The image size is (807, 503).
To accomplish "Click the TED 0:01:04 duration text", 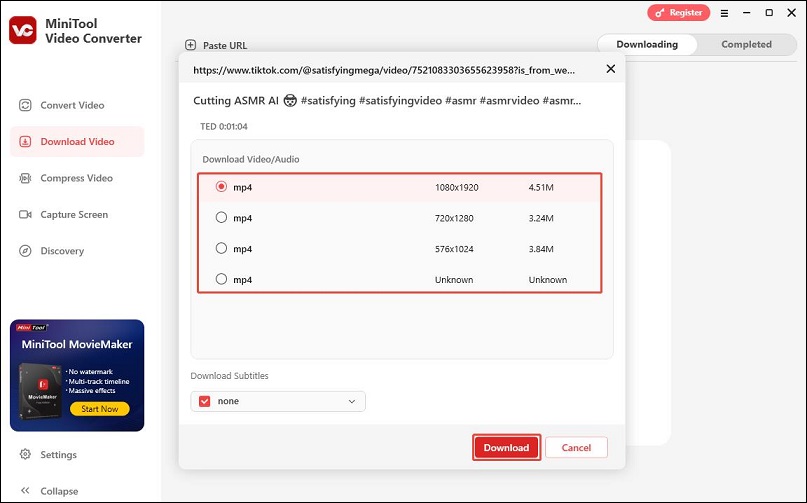I will pyautogui.click(x=224, y=127).
